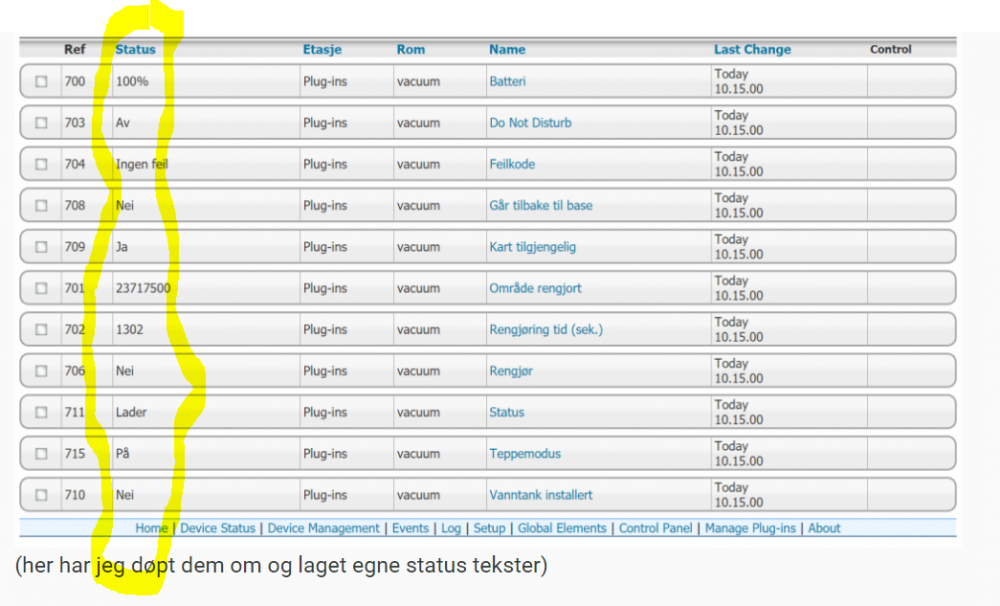Select the checkbox next to ref 711

click(41, 412)
